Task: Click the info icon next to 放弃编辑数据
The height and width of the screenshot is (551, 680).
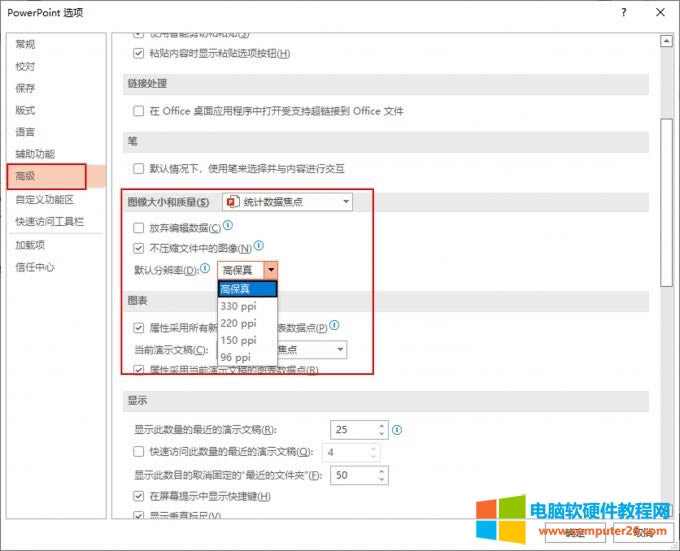Action: click(228, 227)
